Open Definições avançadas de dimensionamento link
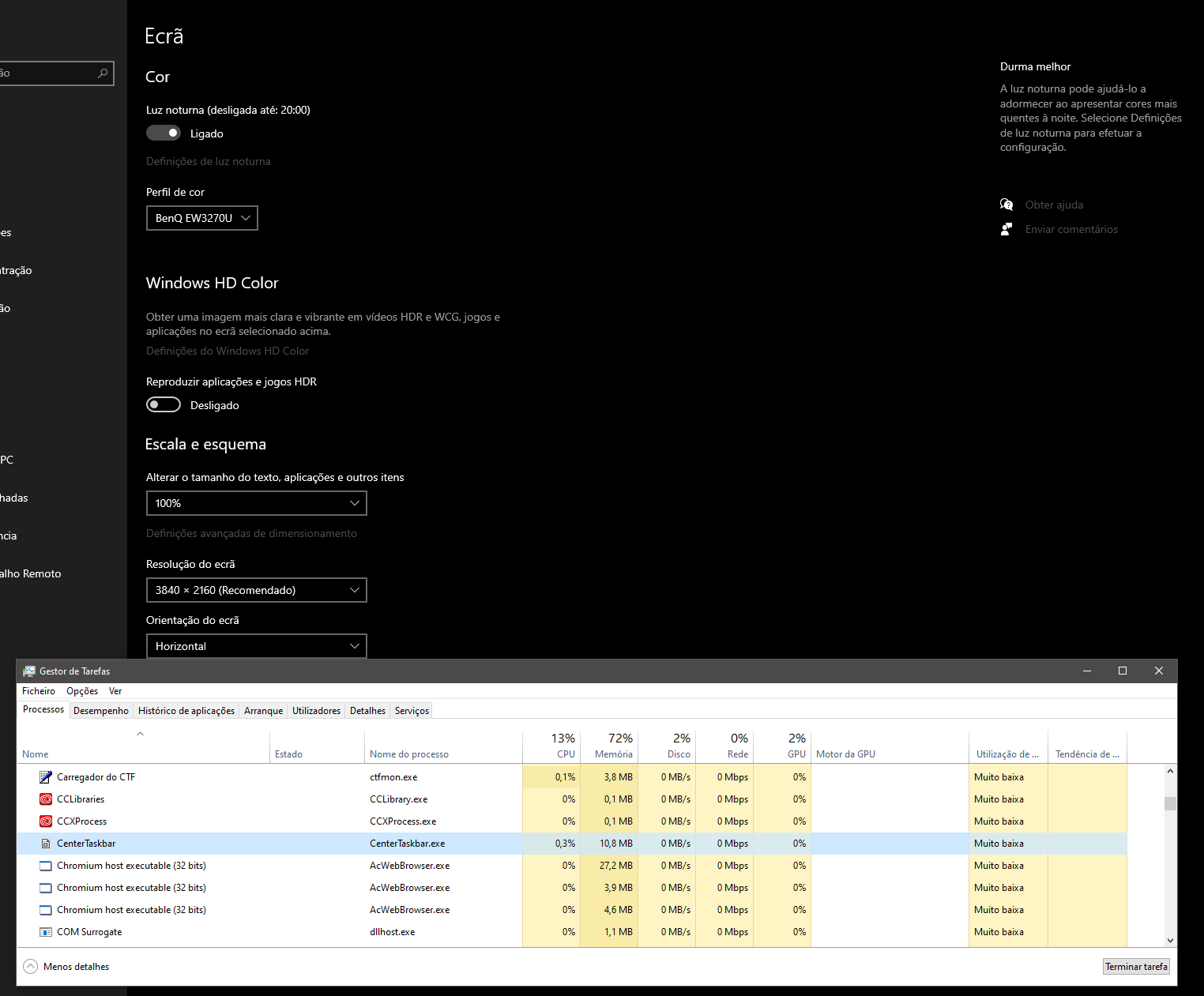The image size is (1204, 996). [x=251, y=533]
